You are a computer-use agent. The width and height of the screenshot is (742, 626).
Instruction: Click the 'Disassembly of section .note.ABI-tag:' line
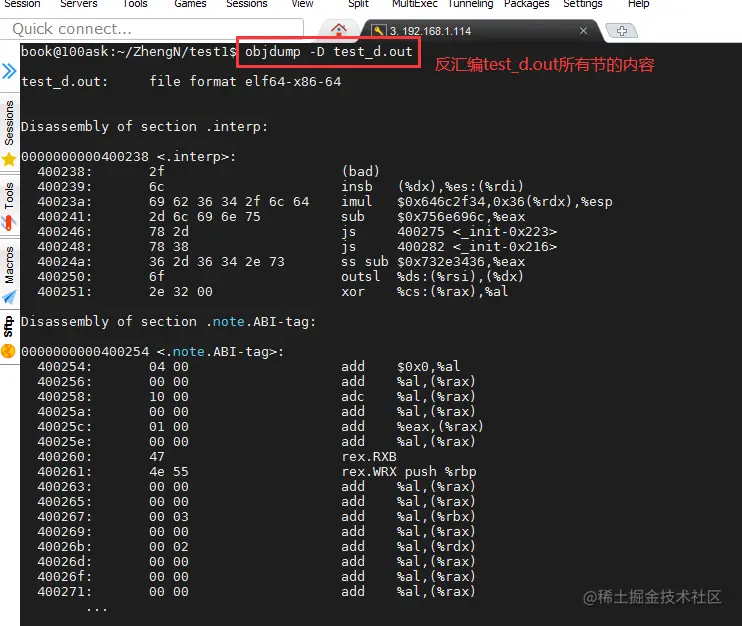(x=168, y=321)
